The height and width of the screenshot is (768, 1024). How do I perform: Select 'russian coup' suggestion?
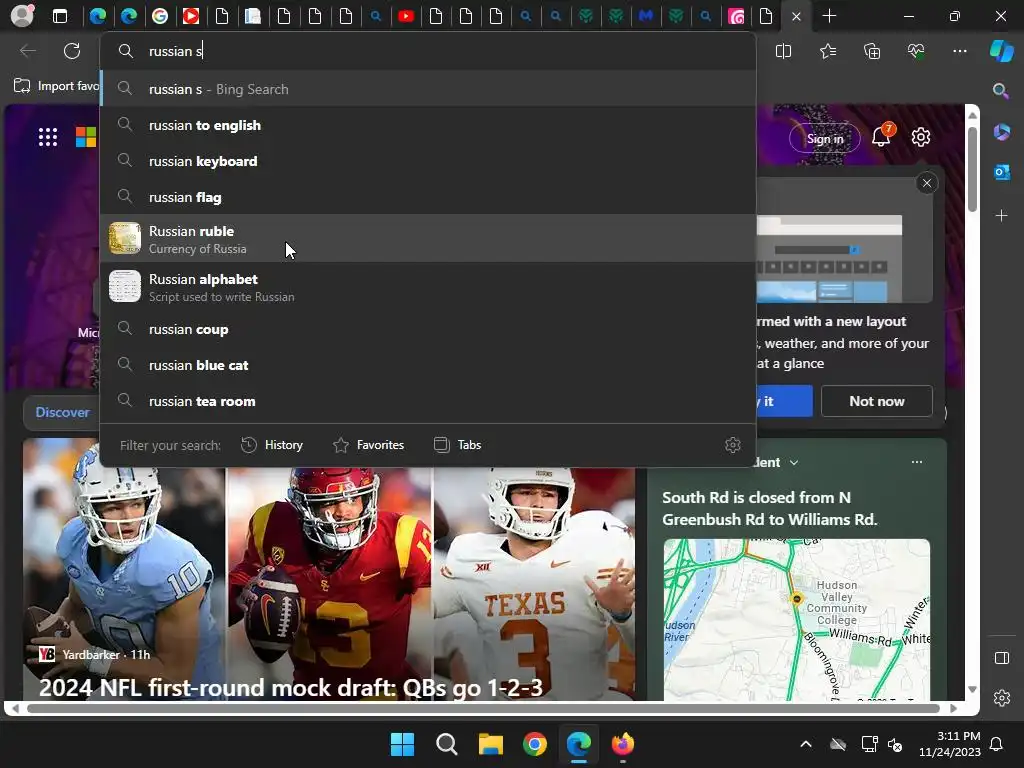click(428, 329)
